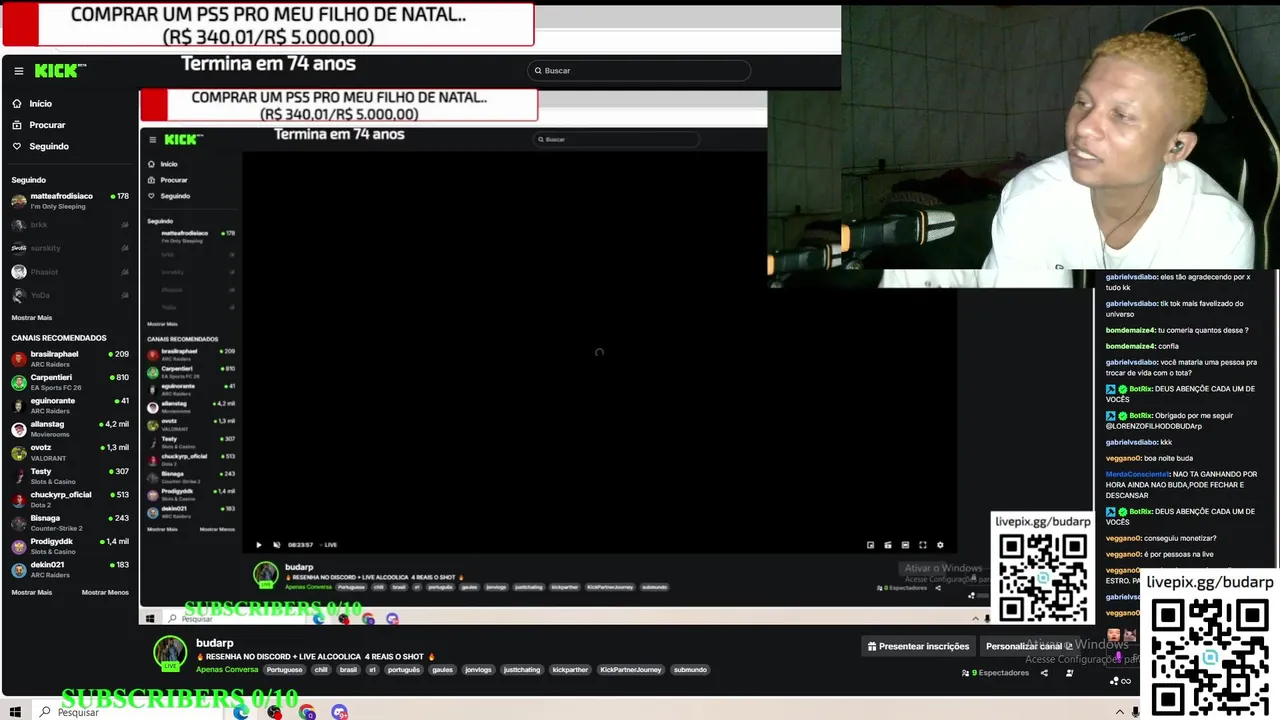Click the icon right of the share icon
This screenshot has height=720, width=1280.
pos(1069,673)
